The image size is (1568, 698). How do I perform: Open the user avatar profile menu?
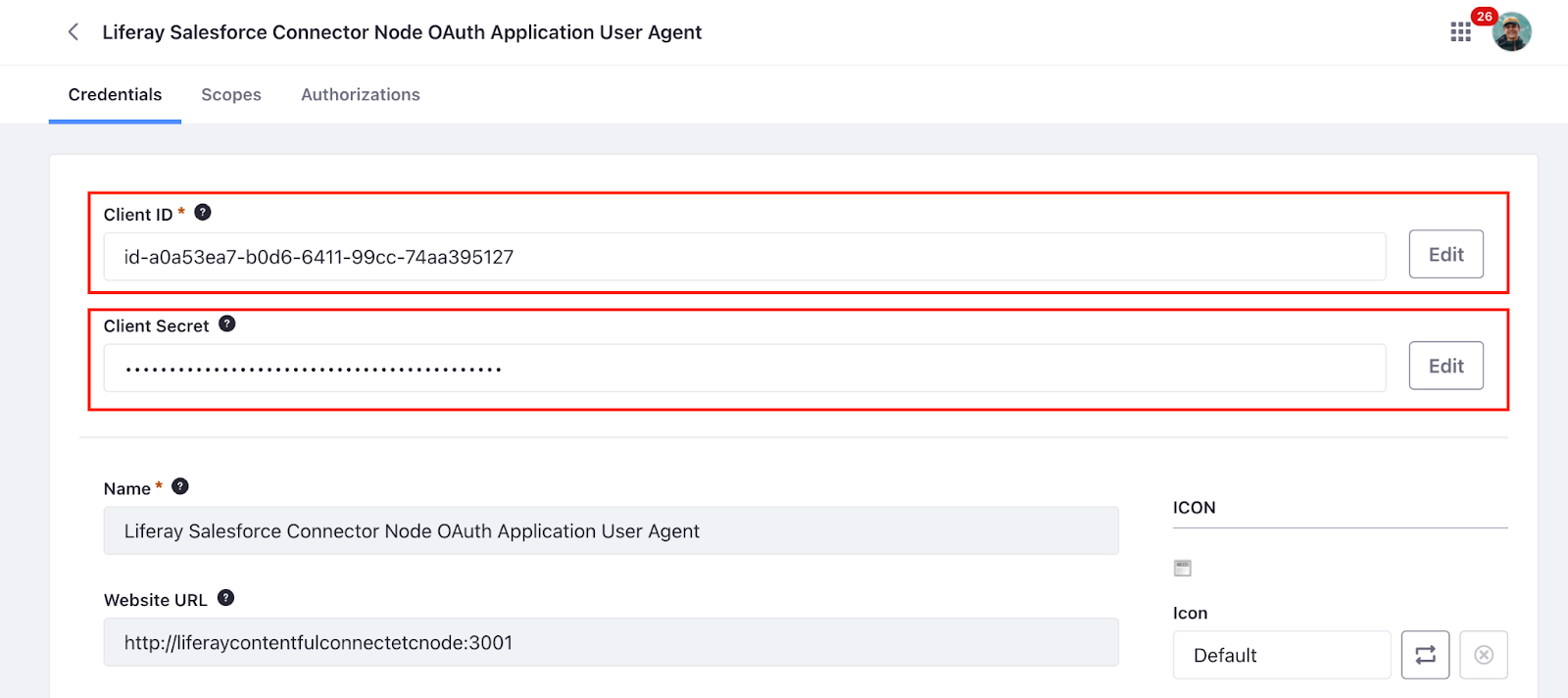pos(1511,32)
